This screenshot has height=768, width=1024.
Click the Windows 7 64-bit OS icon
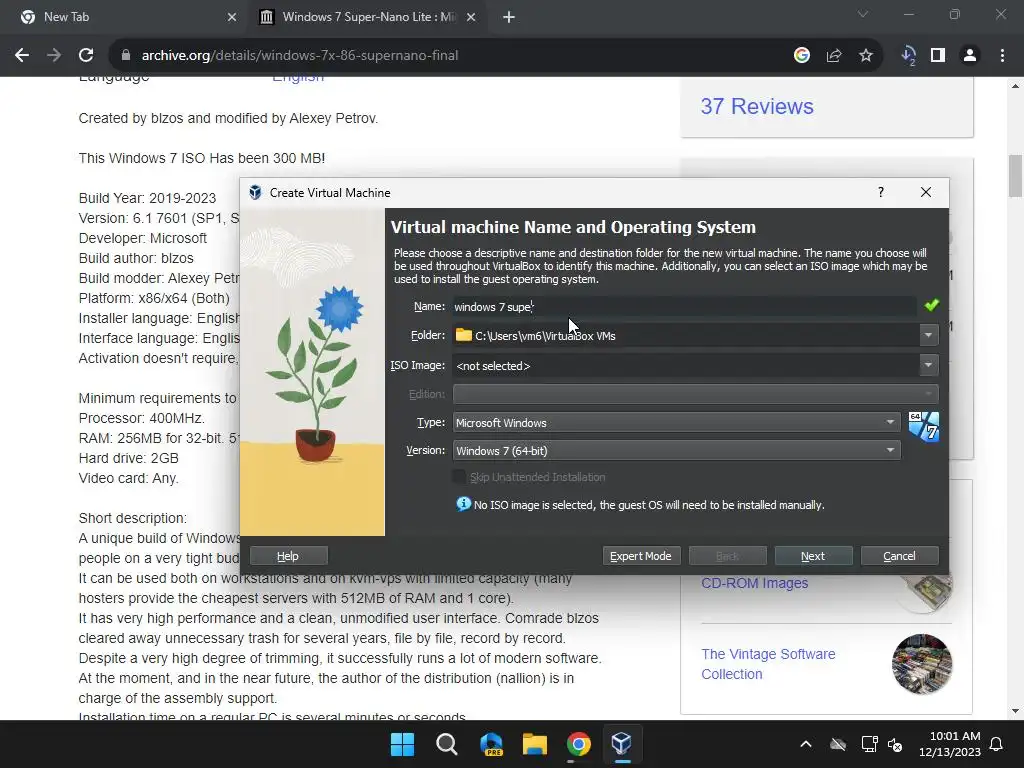(x=923, y=427)
